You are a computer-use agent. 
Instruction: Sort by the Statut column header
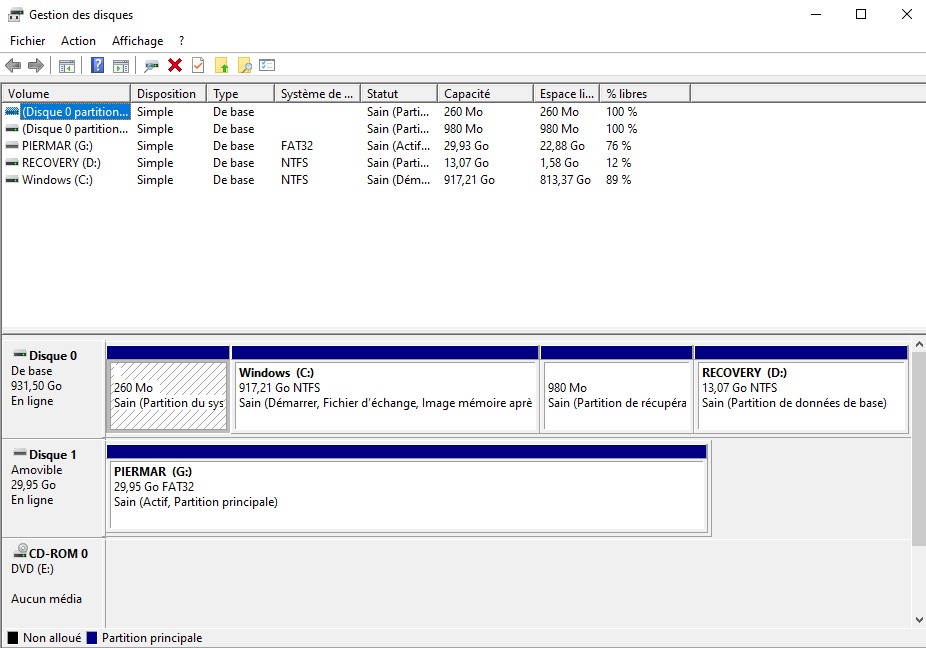pos(399,94)
